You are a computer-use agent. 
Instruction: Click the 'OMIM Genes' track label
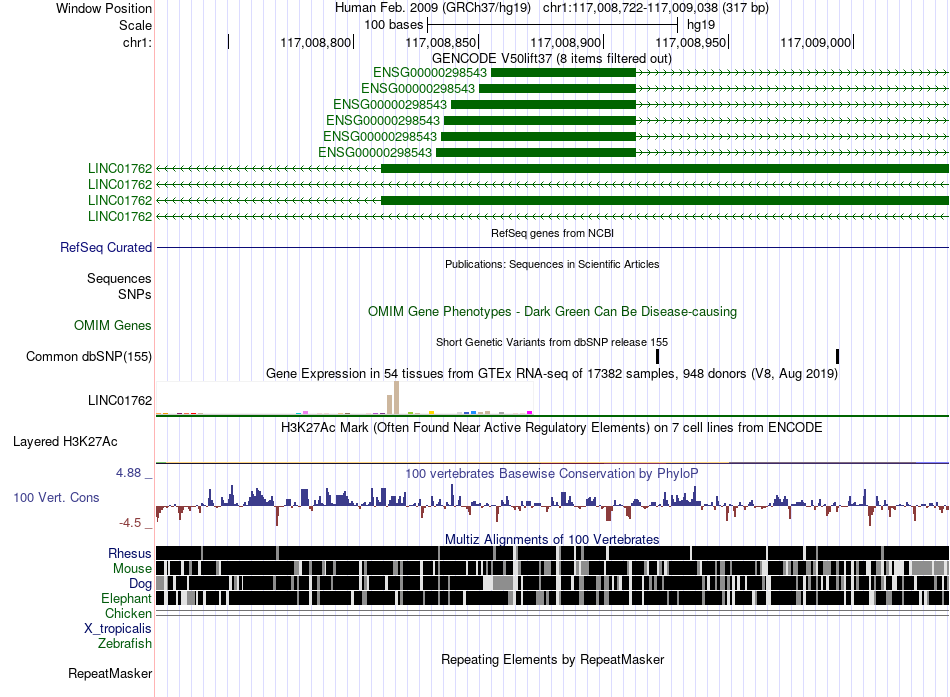point(113,325)
